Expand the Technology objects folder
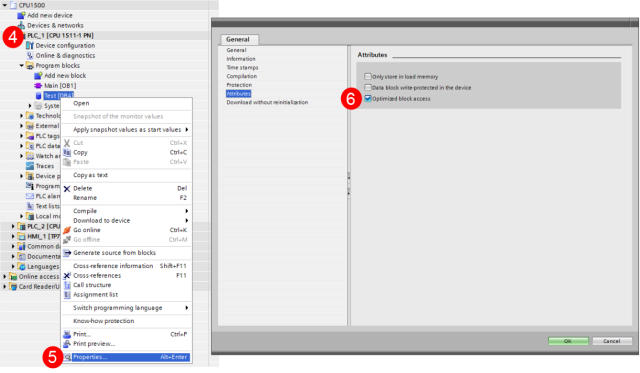The image size is (640, 373). (x=22, y=116)
